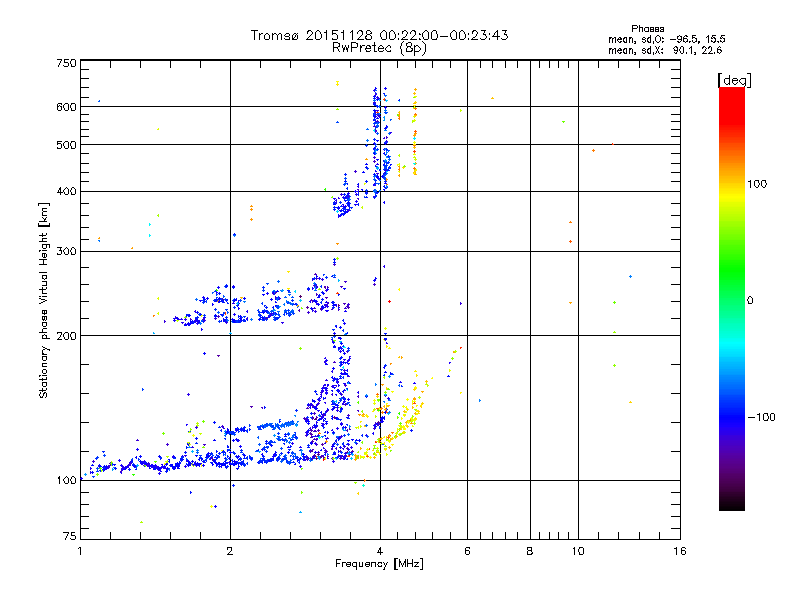Screen dimensions: 800x600
Task: Click the '16' x-axis tick label
Action: [x=680, y=551]
